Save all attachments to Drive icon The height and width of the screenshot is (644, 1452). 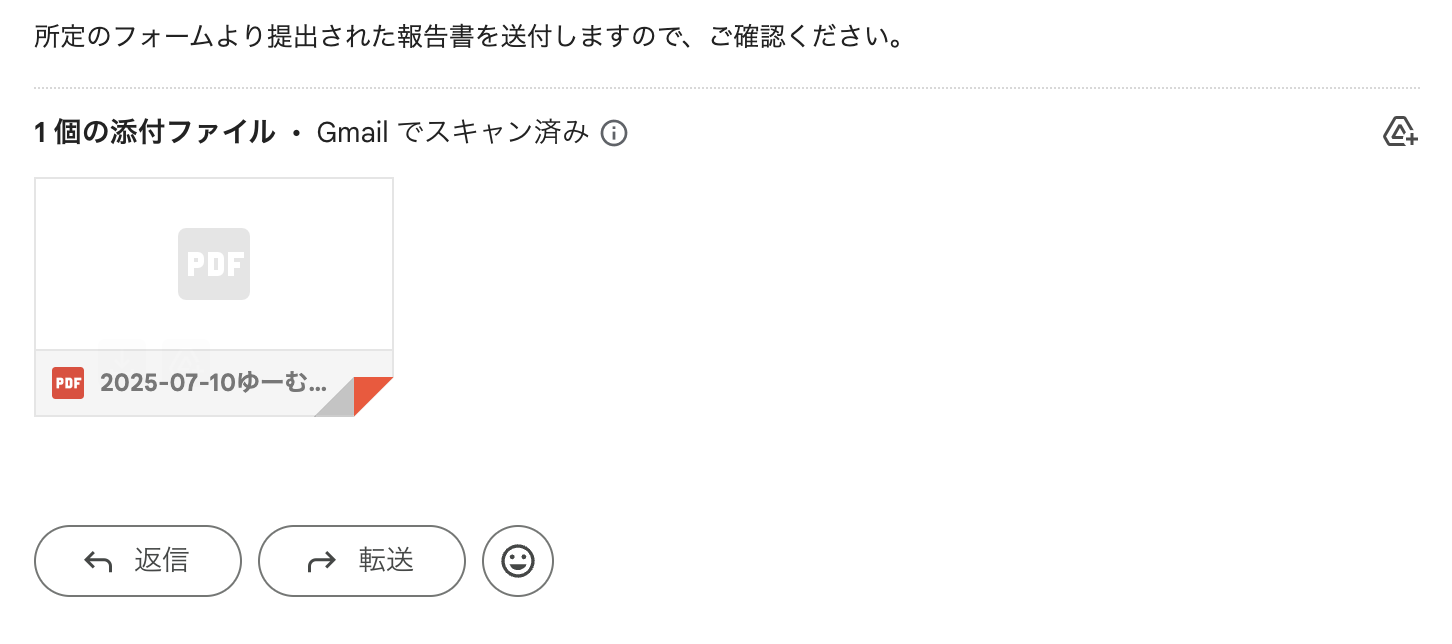(1400, 132)
